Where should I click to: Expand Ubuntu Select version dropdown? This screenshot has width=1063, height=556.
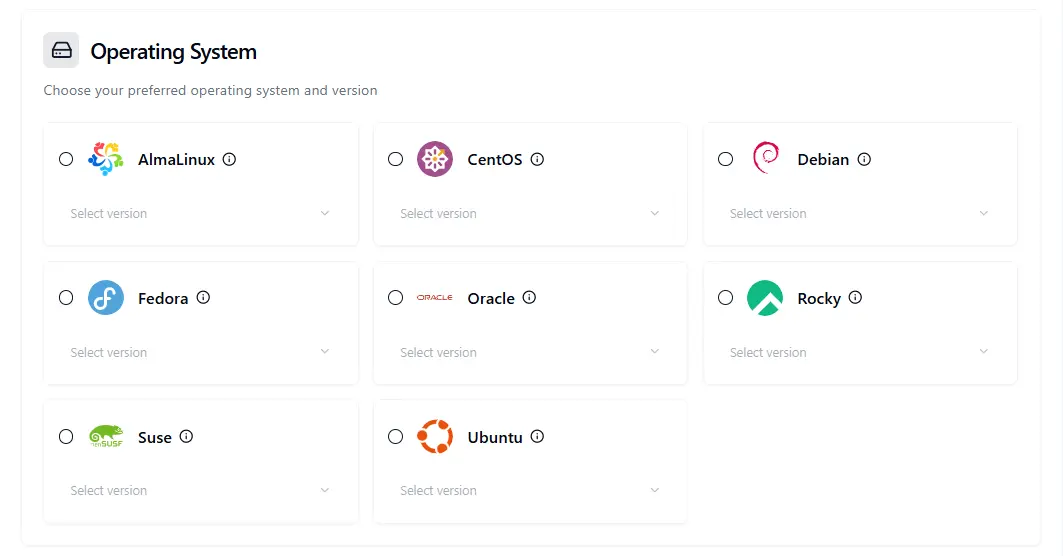[530, 490]
